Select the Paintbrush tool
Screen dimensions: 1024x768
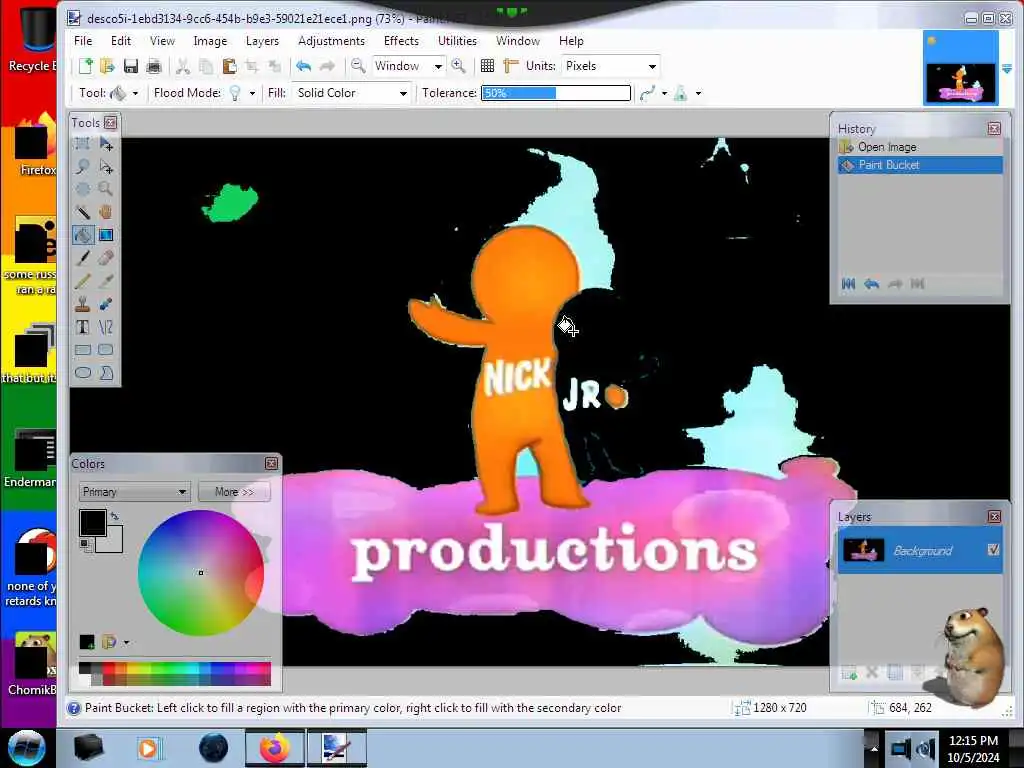(83, 258)
